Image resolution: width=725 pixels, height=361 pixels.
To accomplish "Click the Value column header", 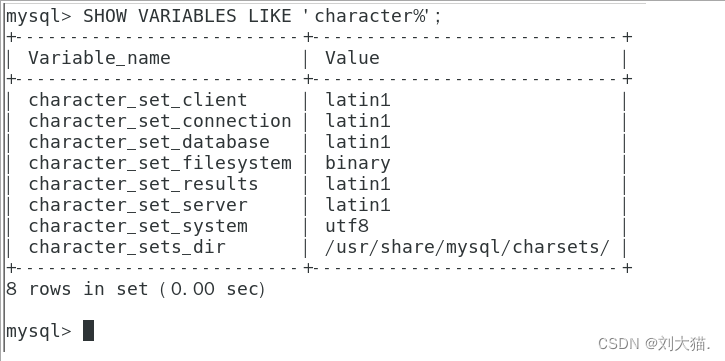I will click(352, 58).
